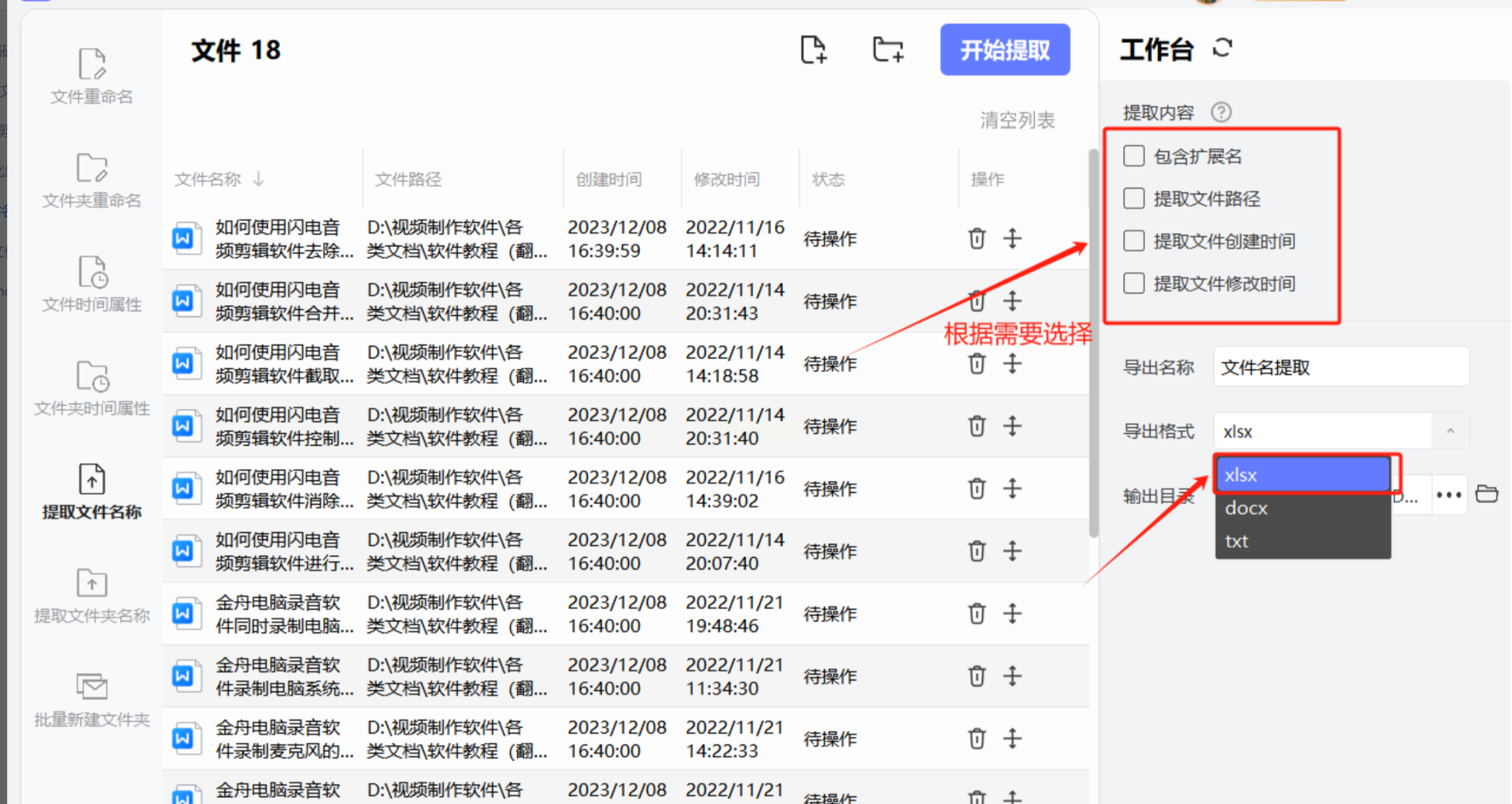Choose txt export format option
This screenshot has height=804, width=1512.
pyautogui.click(x=1302, y=542)
